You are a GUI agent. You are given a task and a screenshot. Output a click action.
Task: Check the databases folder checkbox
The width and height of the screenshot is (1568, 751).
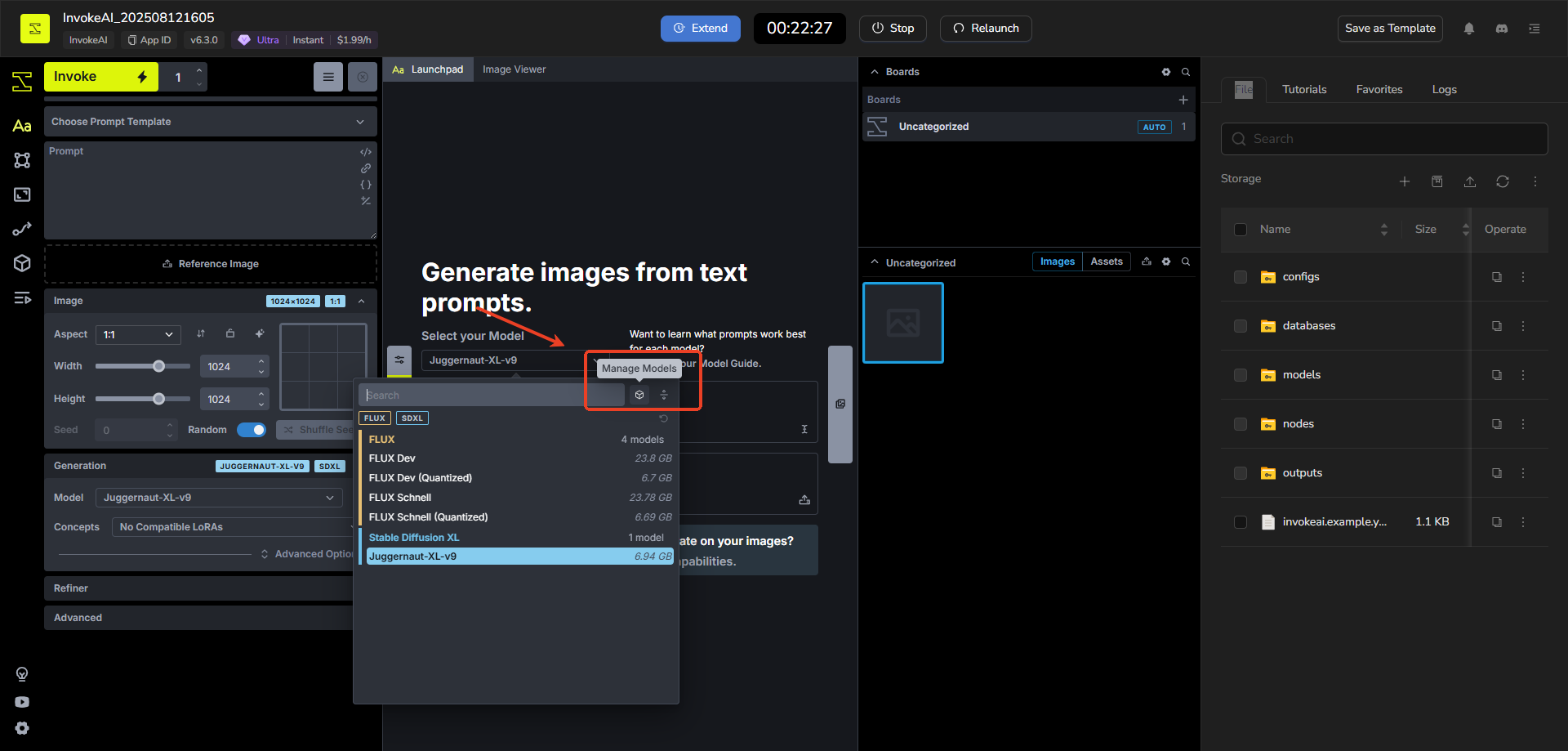click(1241, 326)
